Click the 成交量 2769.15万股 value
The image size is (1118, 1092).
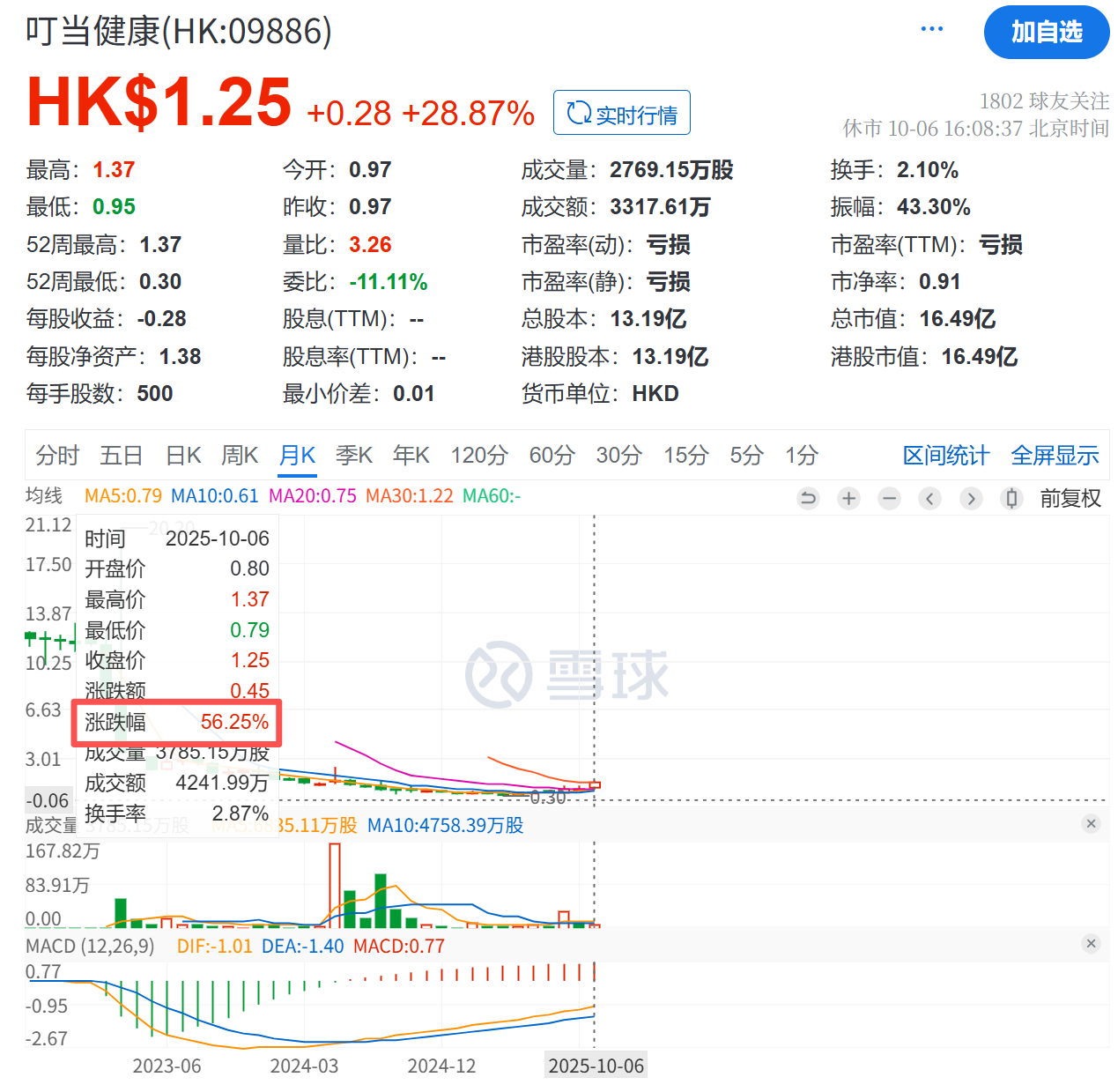tap(671, 170)
